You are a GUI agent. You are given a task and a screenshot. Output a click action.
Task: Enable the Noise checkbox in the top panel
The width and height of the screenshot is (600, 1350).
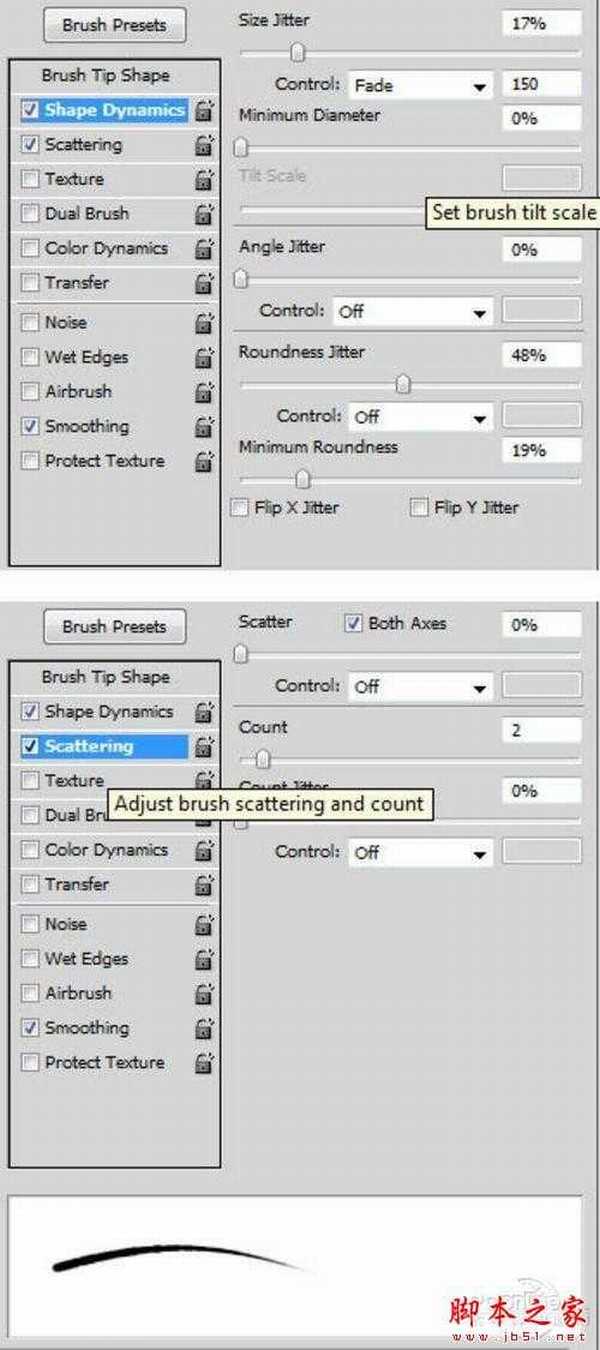[29, 323]
